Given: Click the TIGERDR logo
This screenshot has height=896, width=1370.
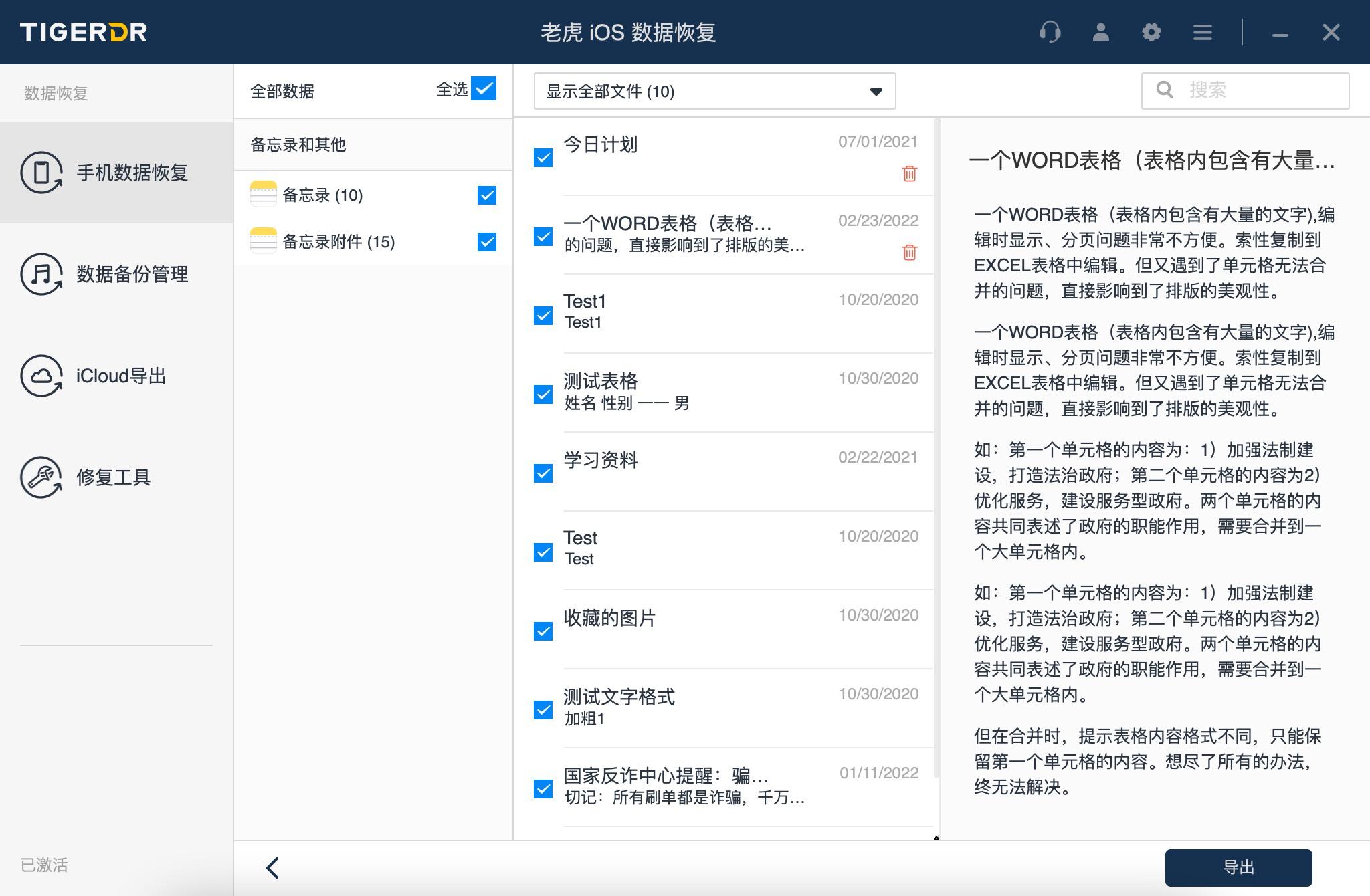Looking at the screenshot, I should pyautogui.click(x=84, y=32).
